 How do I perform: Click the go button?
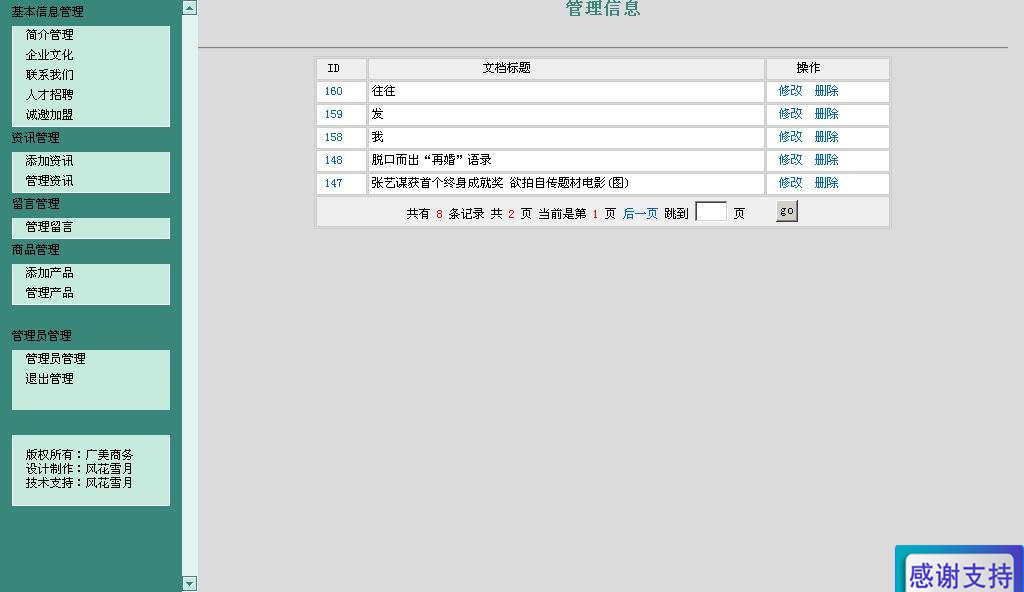click(x=787, y=211)
